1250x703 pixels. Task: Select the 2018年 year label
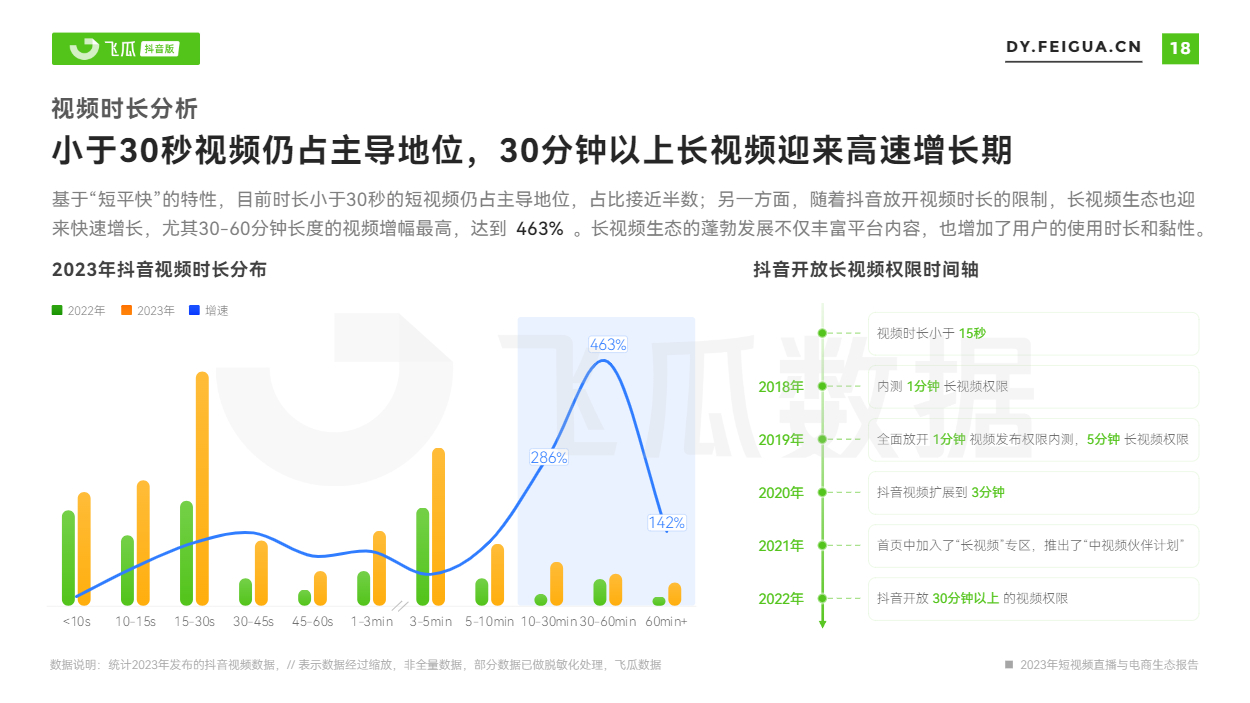(781, 387)
